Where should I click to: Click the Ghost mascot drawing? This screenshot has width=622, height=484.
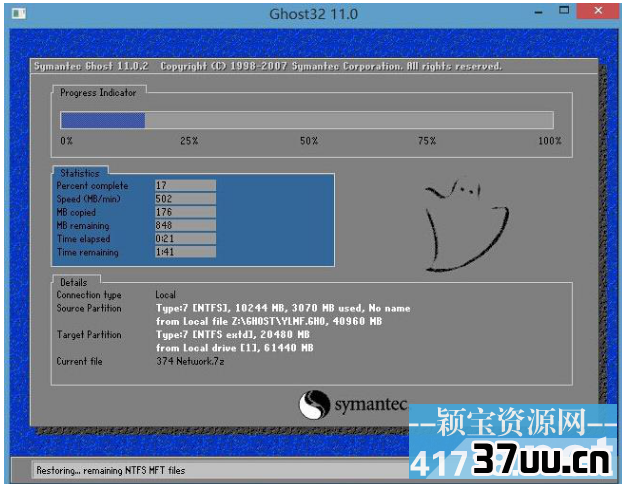tap(466, 225)
